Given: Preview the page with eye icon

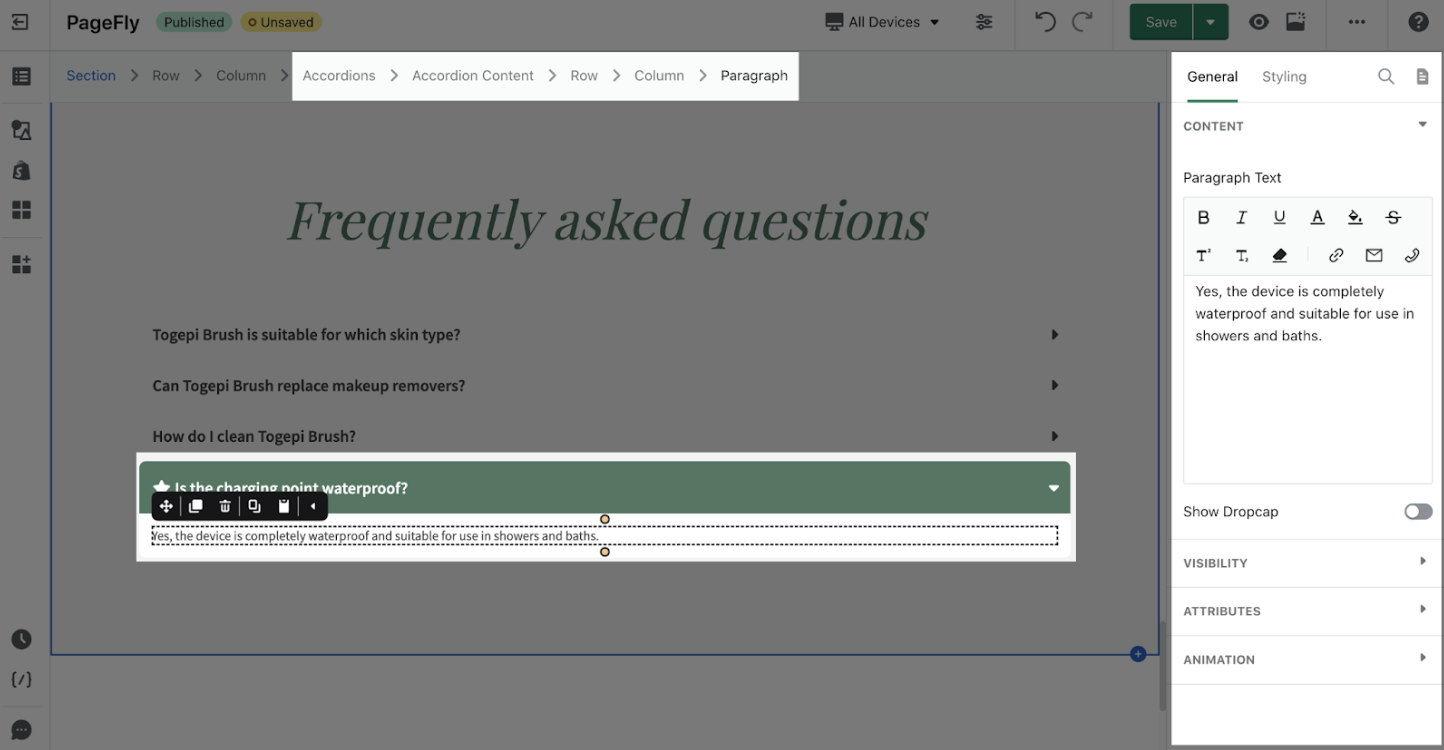Looking at the screenshot, I should 1259,22.
